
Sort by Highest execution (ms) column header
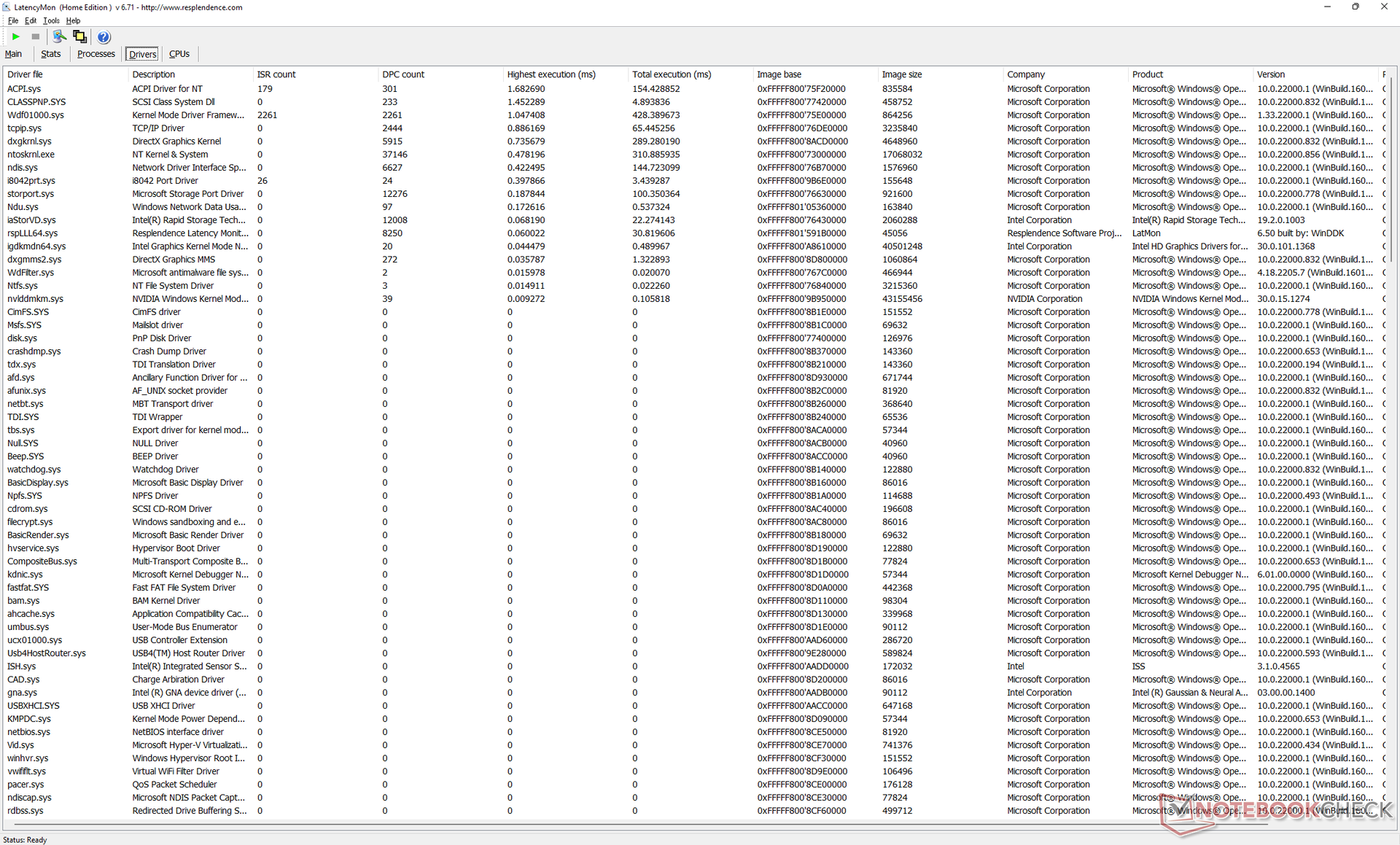[551, 74]
